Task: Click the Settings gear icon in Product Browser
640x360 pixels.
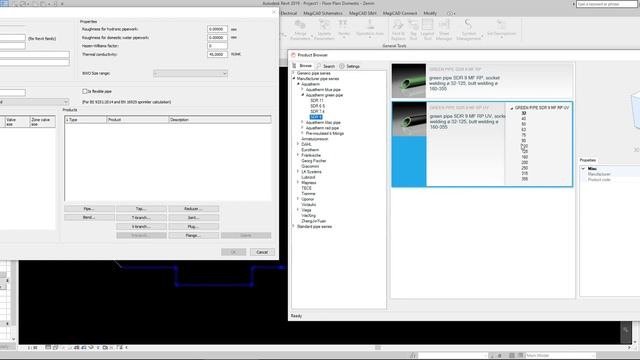Action: tap(342, 66)
